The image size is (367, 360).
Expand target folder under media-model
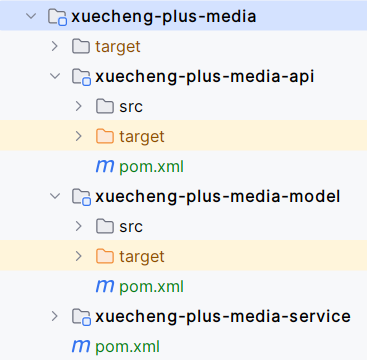pos(79,256)
